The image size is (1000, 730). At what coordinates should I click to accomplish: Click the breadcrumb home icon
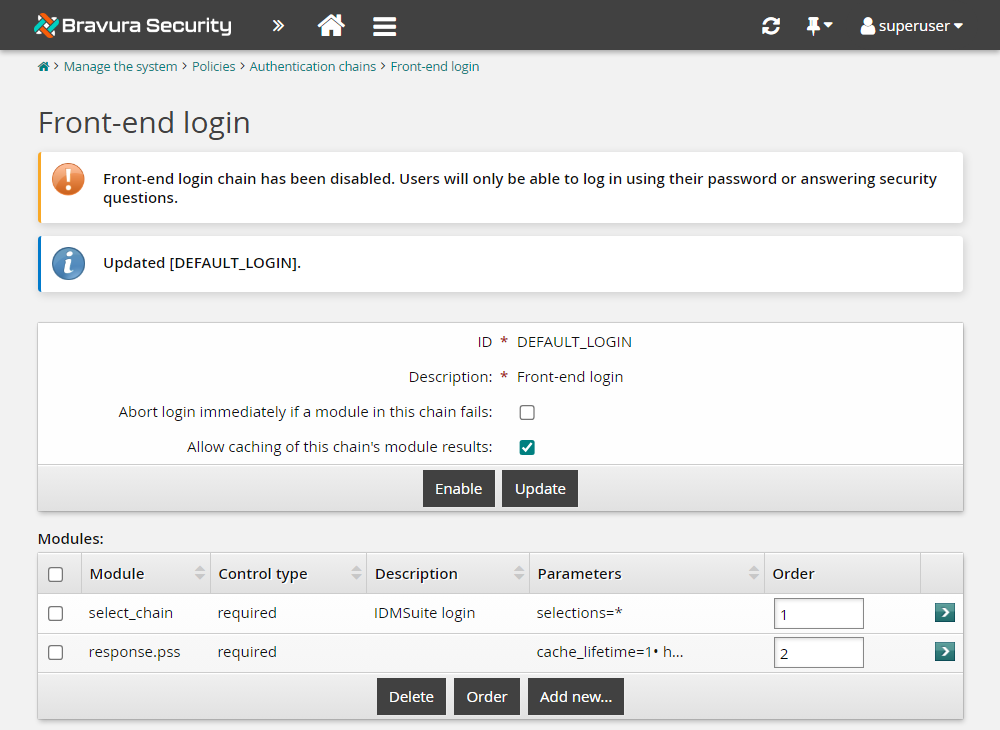click(43, 67)
